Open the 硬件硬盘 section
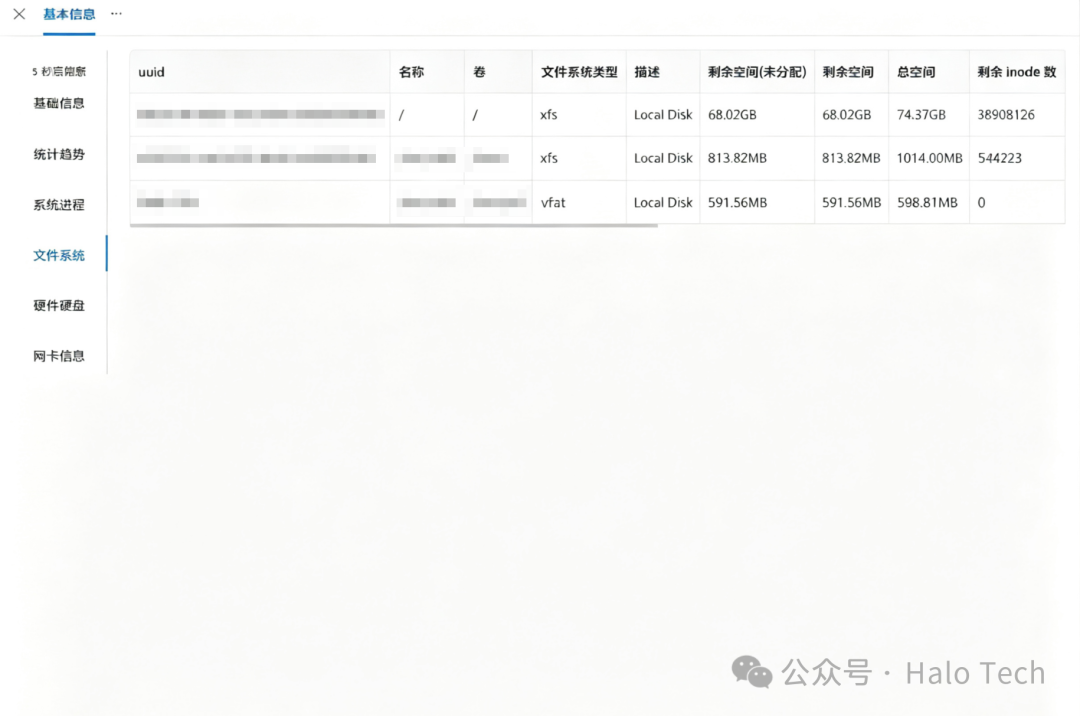The image size is (1080, 716). pos(59,306)
